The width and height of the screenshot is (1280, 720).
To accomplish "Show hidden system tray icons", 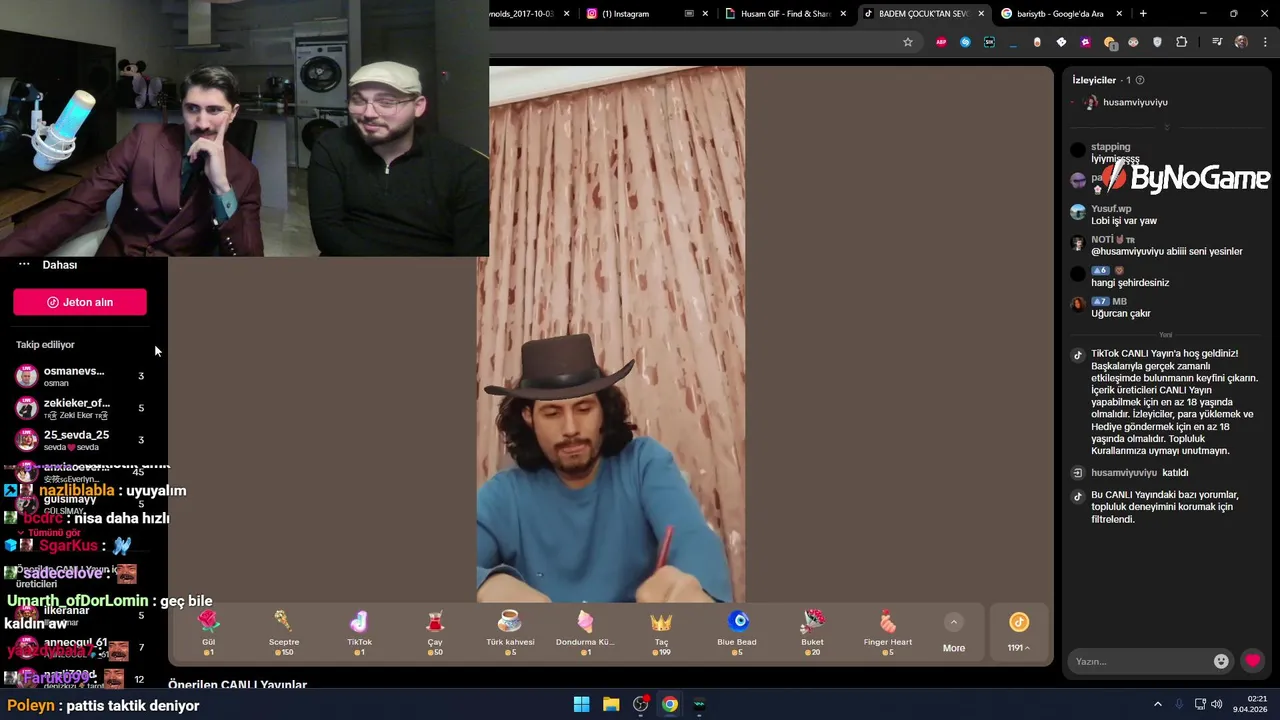I will (x=1158, y=704).
